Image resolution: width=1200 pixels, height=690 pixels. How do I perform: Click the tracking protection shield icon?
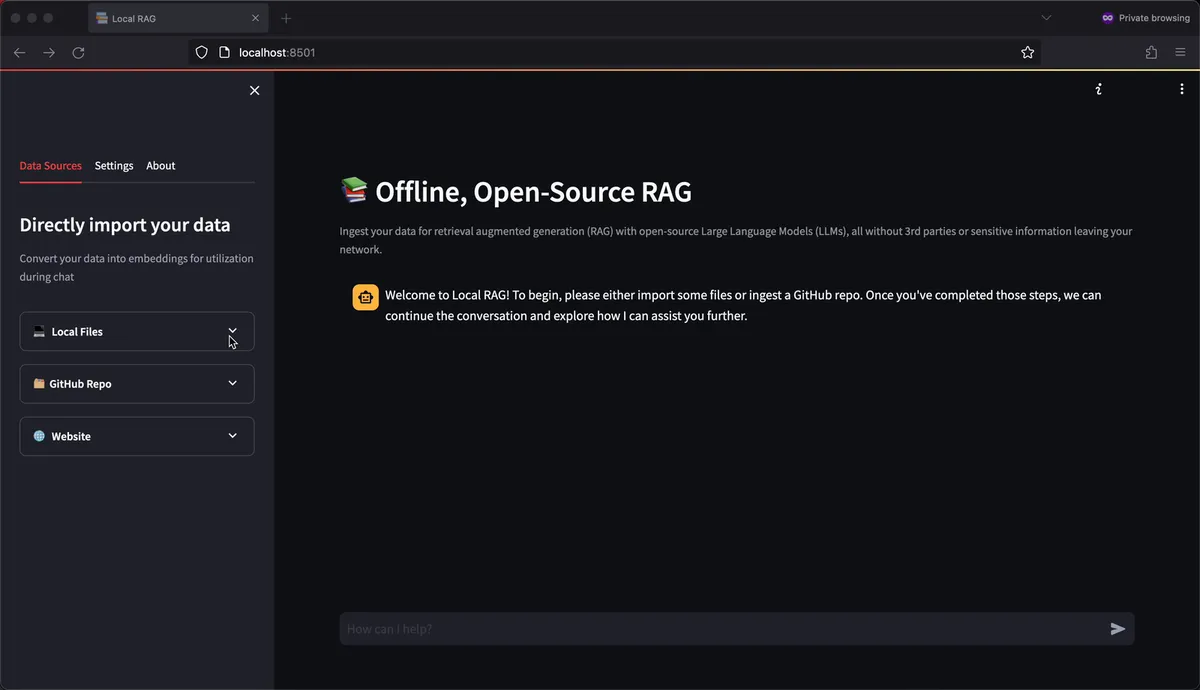pyautogui.click(x=201, y=52)
